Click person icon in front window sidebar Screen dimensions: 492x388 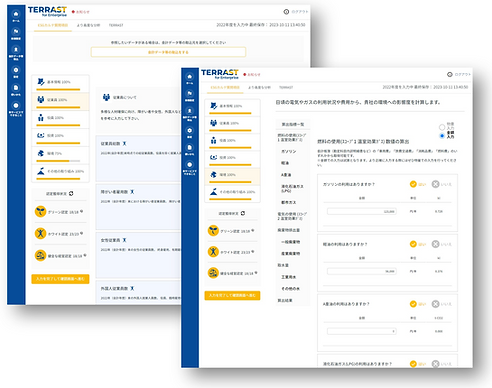(190, 111)
